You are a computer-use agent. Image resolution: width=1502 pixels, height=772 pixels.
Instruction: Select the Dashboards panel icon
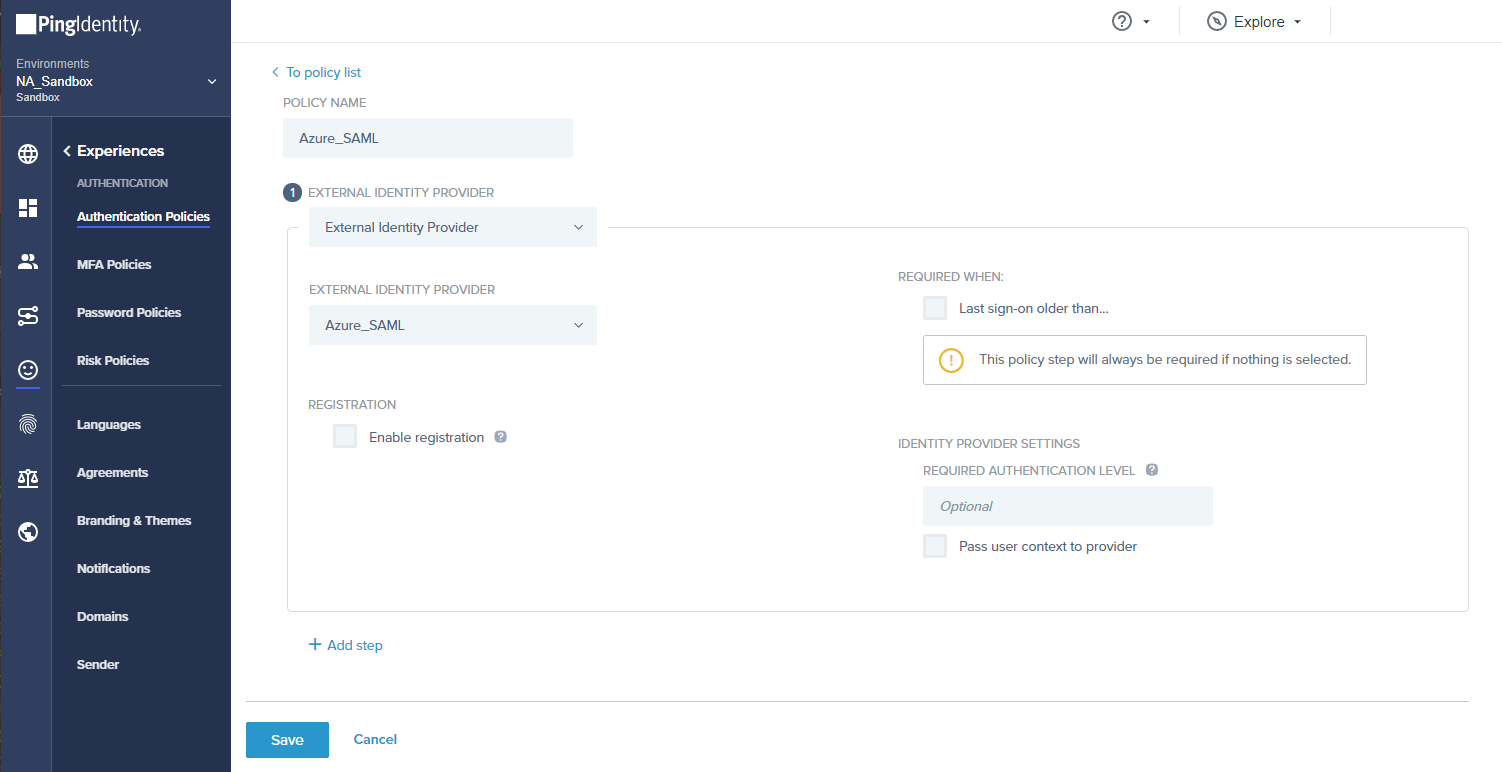pos(27,208)
